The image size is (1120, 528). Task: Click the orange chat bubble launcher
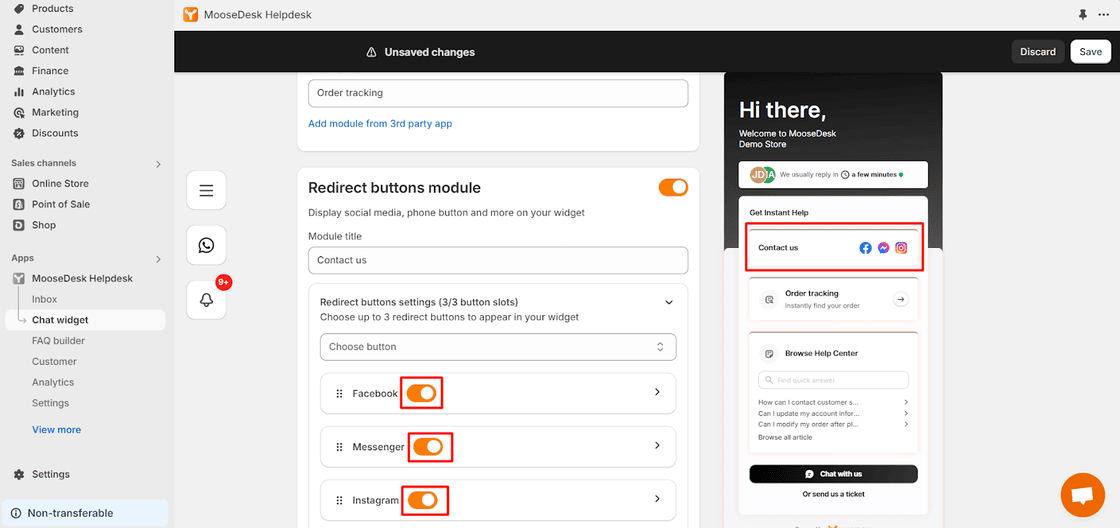click(x=1083, y=494)
